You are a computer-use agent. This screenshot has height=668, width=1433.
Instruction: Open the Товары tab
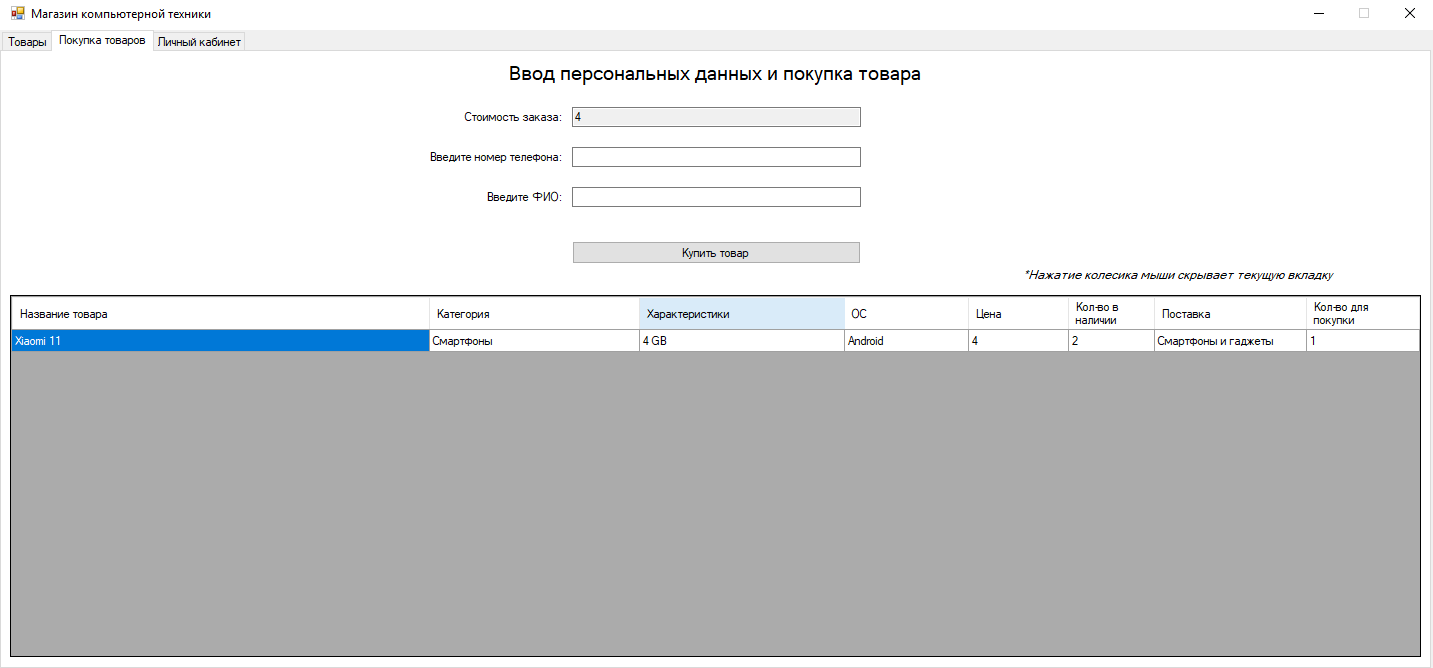click(x=27, y=42)
